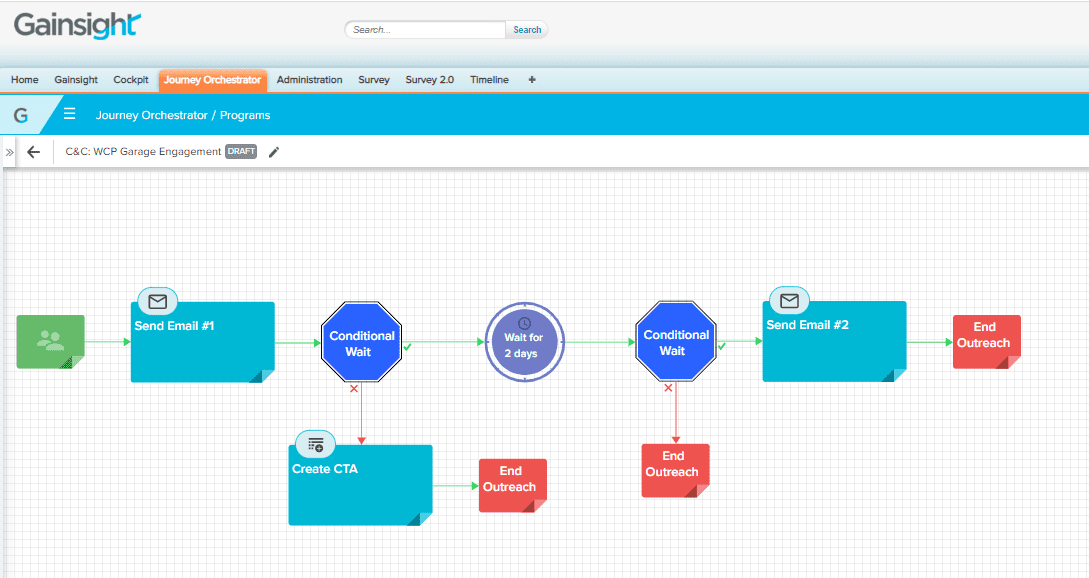Expand the side panel with double chevron
The width and height of the screenshot is (1089, 578).
[9, 153]
